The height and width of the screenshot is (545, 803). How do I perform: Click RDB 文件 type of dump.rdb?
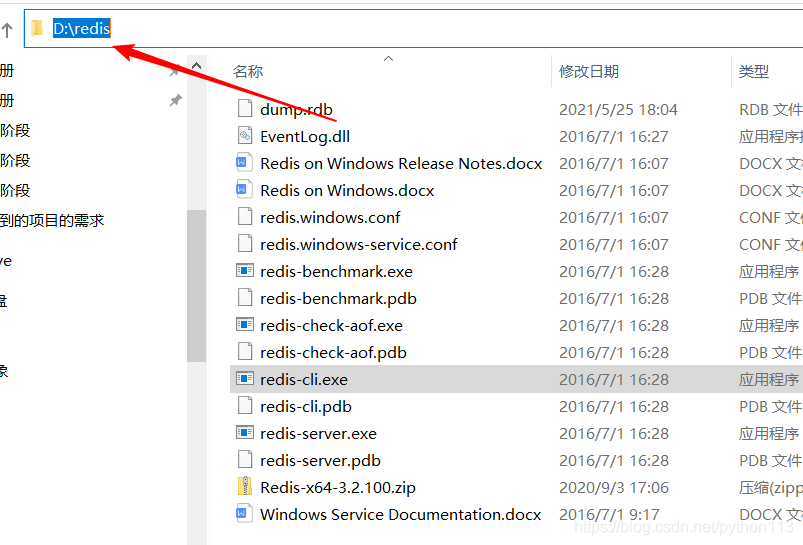(770, 110)
